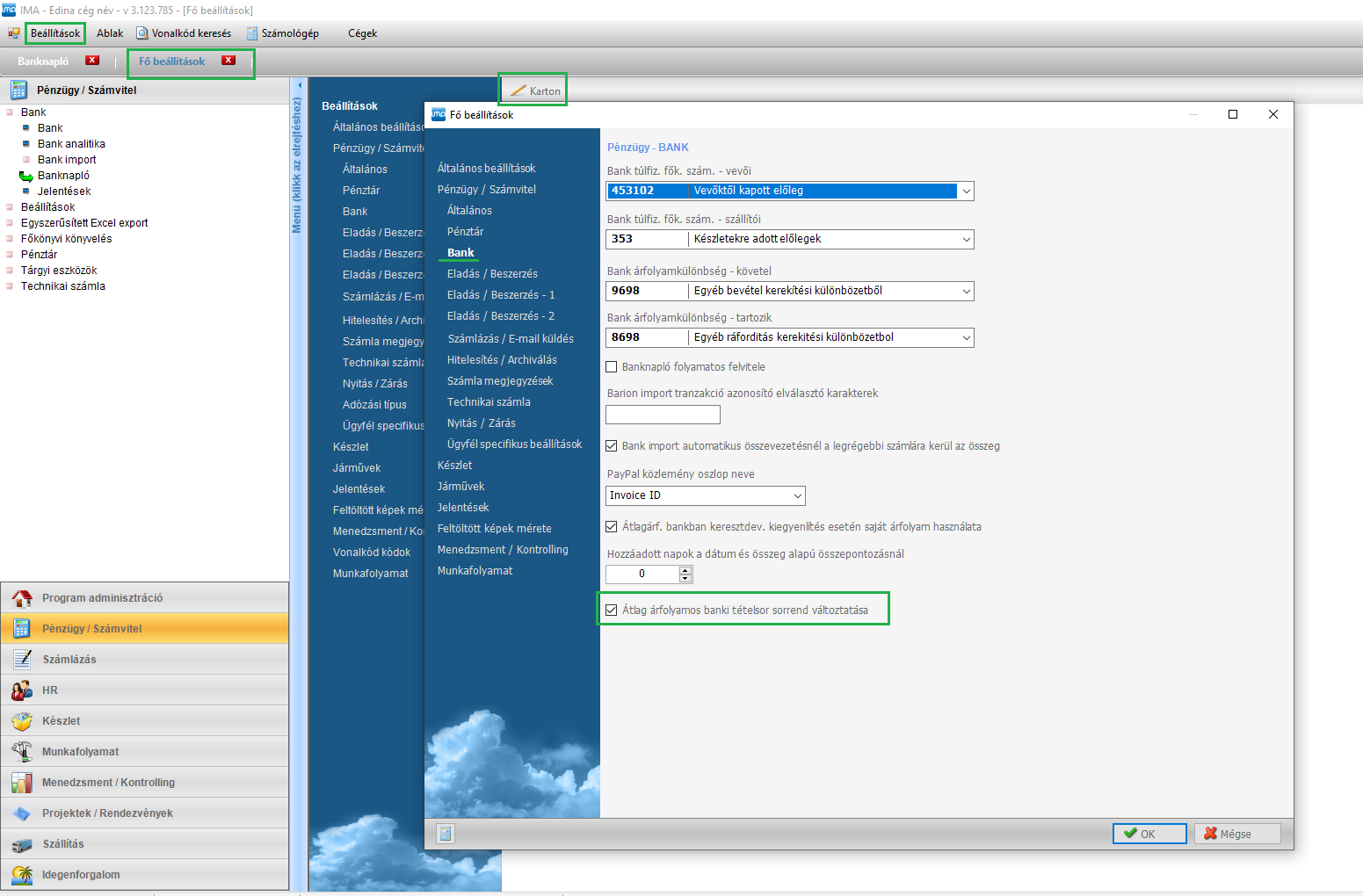1363x896 pixels.
Task: Open Bank túlfiz. szállítói account dropdown
Action: [x=966, y=240]
